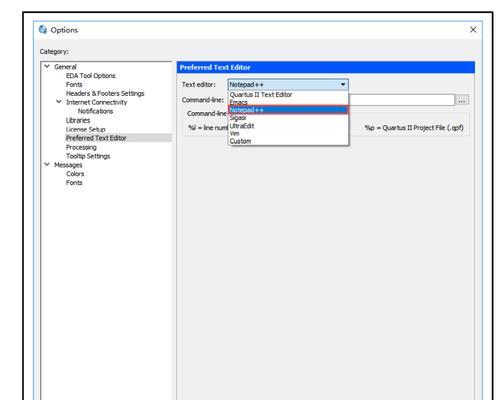This screenshot has width=500, height=400.
Task: Select the General category
Action: (x=65, y=67)
